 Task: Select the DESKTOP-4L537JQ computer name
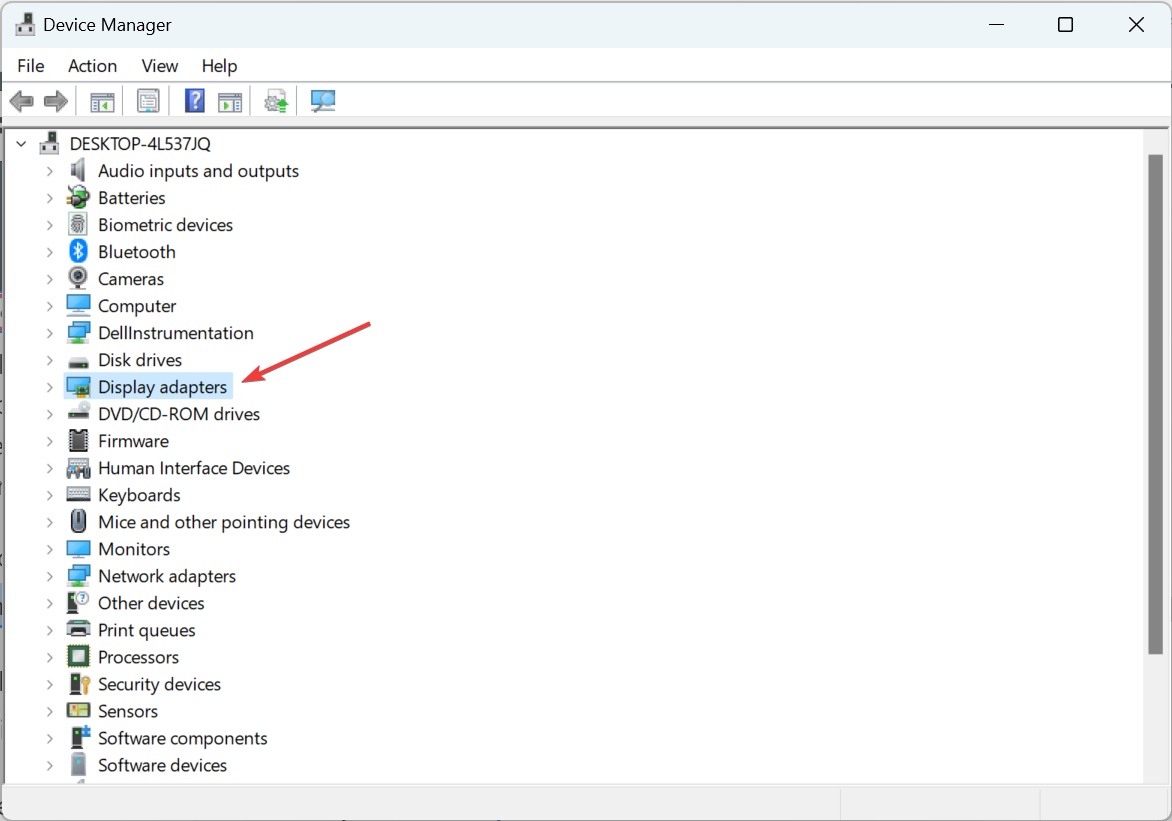coord(141,144)
